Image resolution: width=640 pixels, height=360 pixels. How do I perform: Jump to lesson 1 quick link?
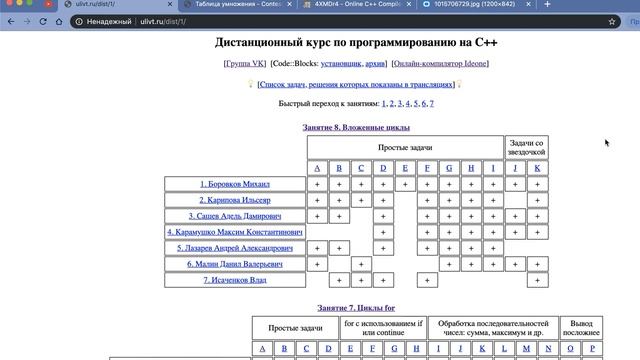[384, 104]
